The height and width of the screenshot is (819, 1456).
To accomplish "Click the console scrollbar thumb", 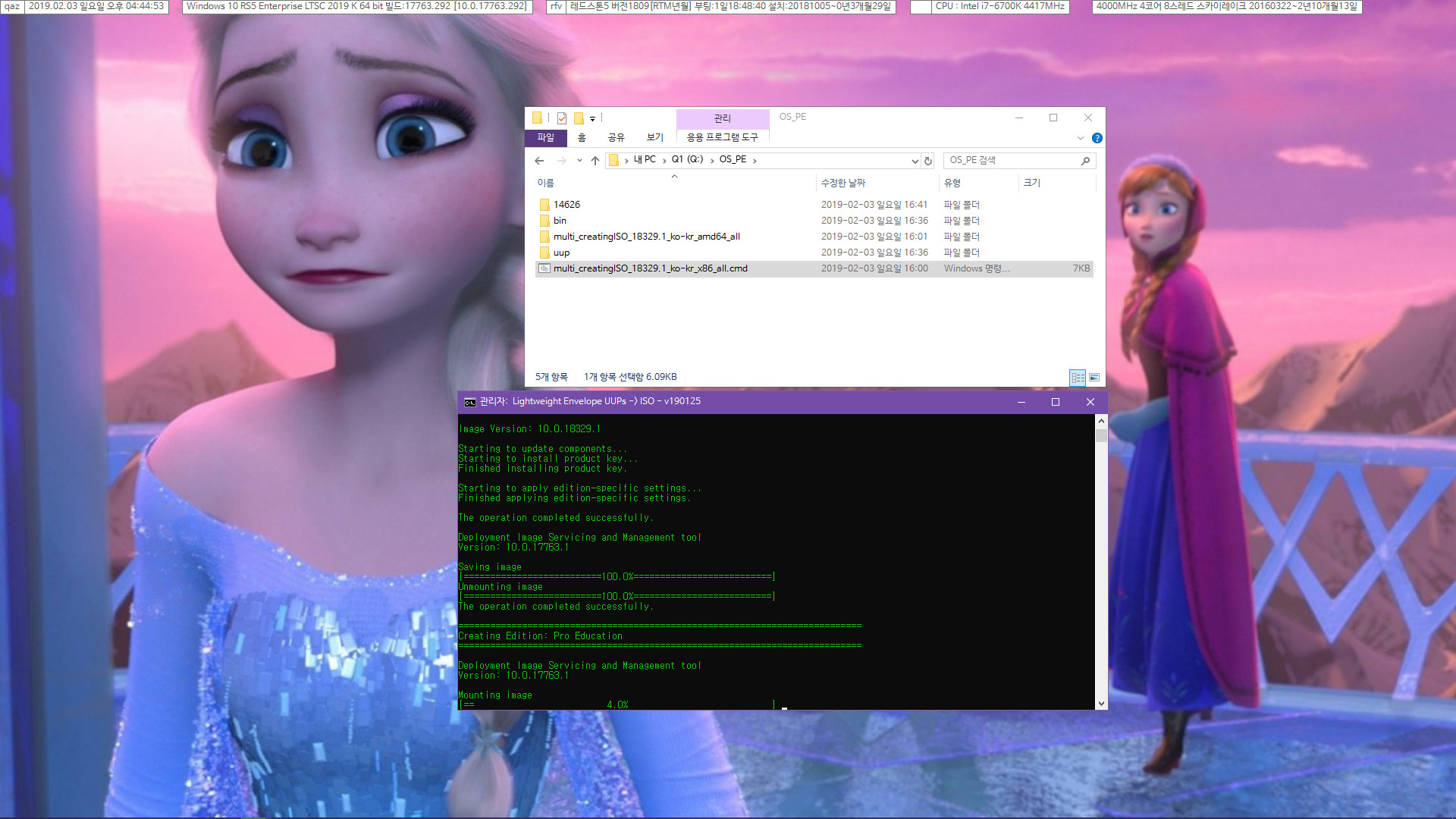I will point(1101,435).
